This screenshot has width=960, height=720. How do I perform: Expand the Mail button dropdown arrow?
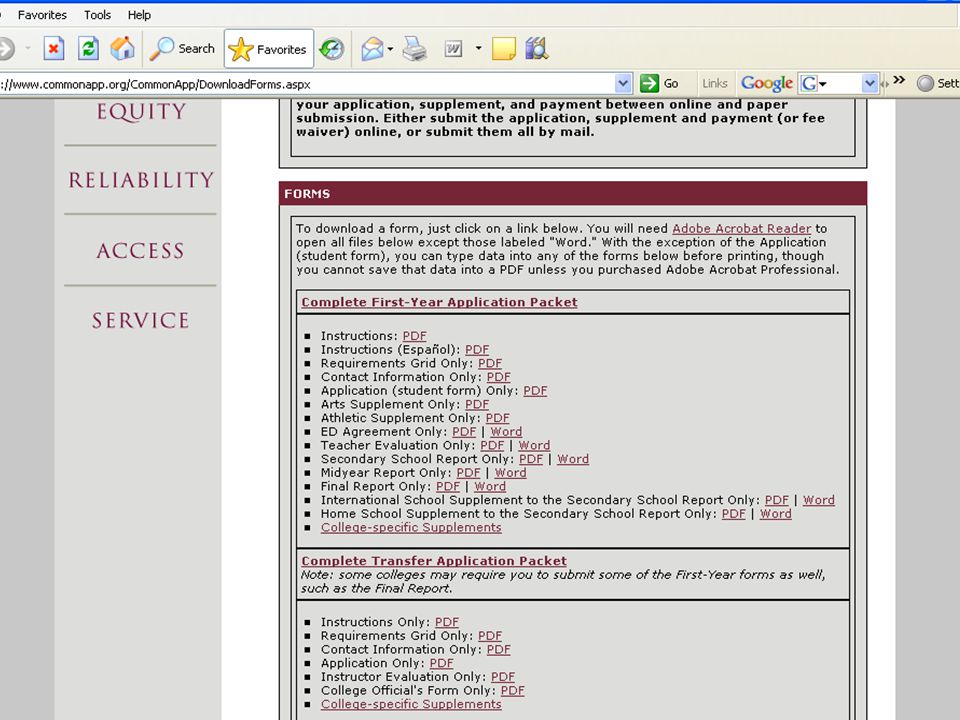[390, 49]
